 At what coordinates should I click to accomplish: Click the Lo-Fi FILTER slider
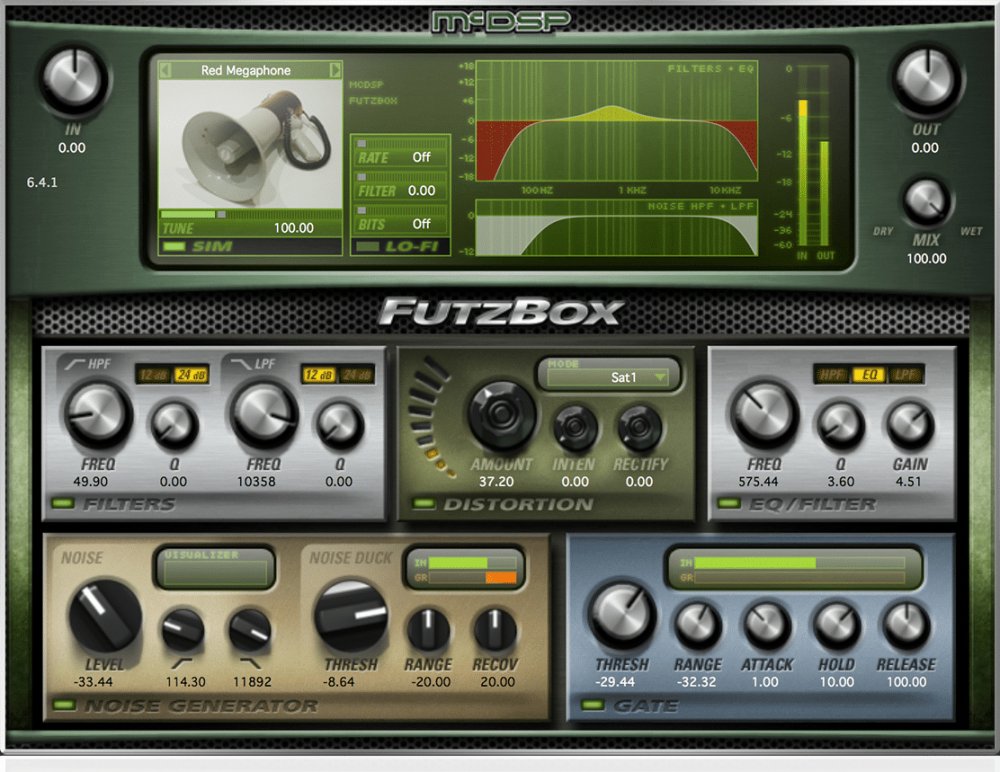click(x=401, y=177)
